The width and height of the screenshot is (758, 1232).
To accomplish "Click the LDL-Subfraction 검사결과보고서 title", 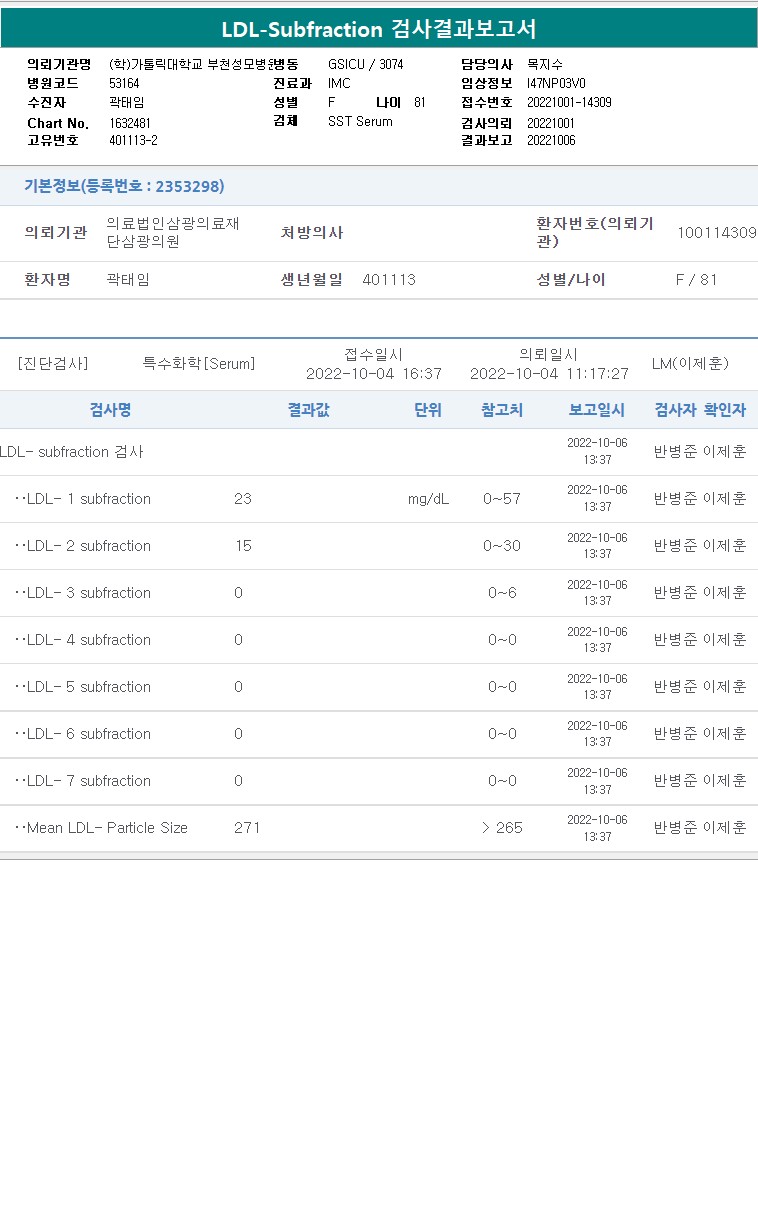I will [x=379, y=29].
